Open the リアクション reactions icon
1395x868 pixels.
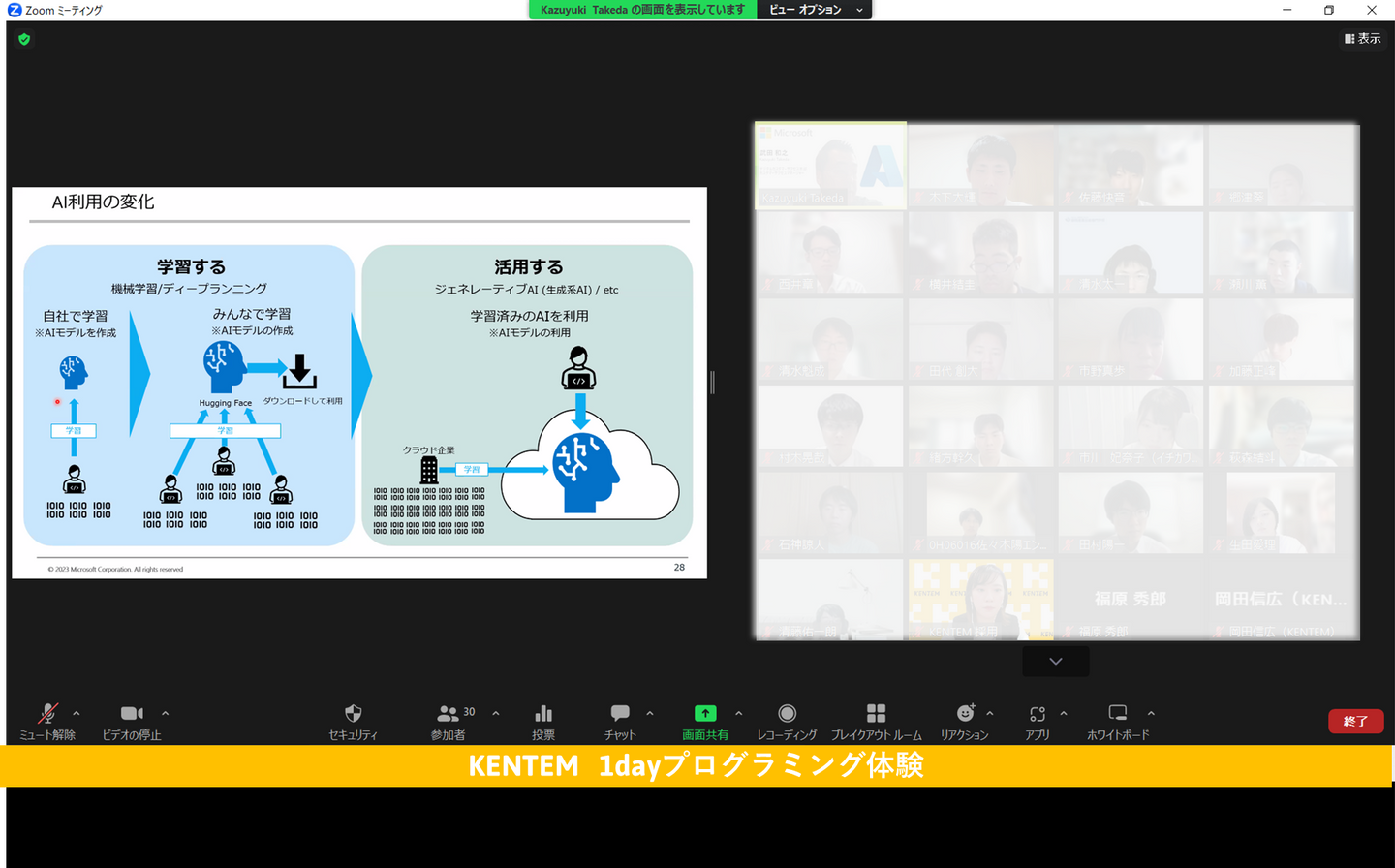click(x=965, y=714)
